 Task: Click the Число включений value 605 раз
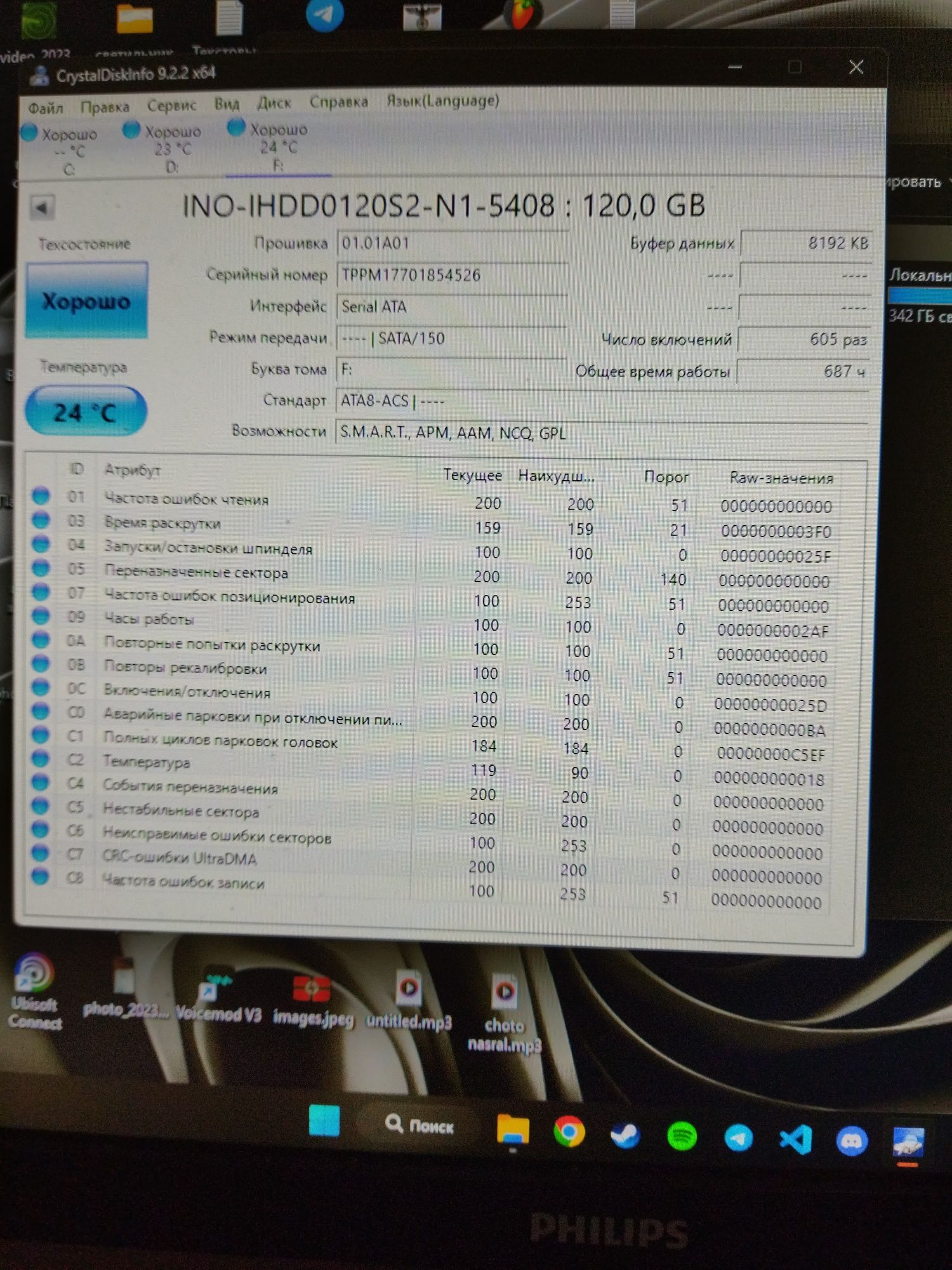[803, 340]
